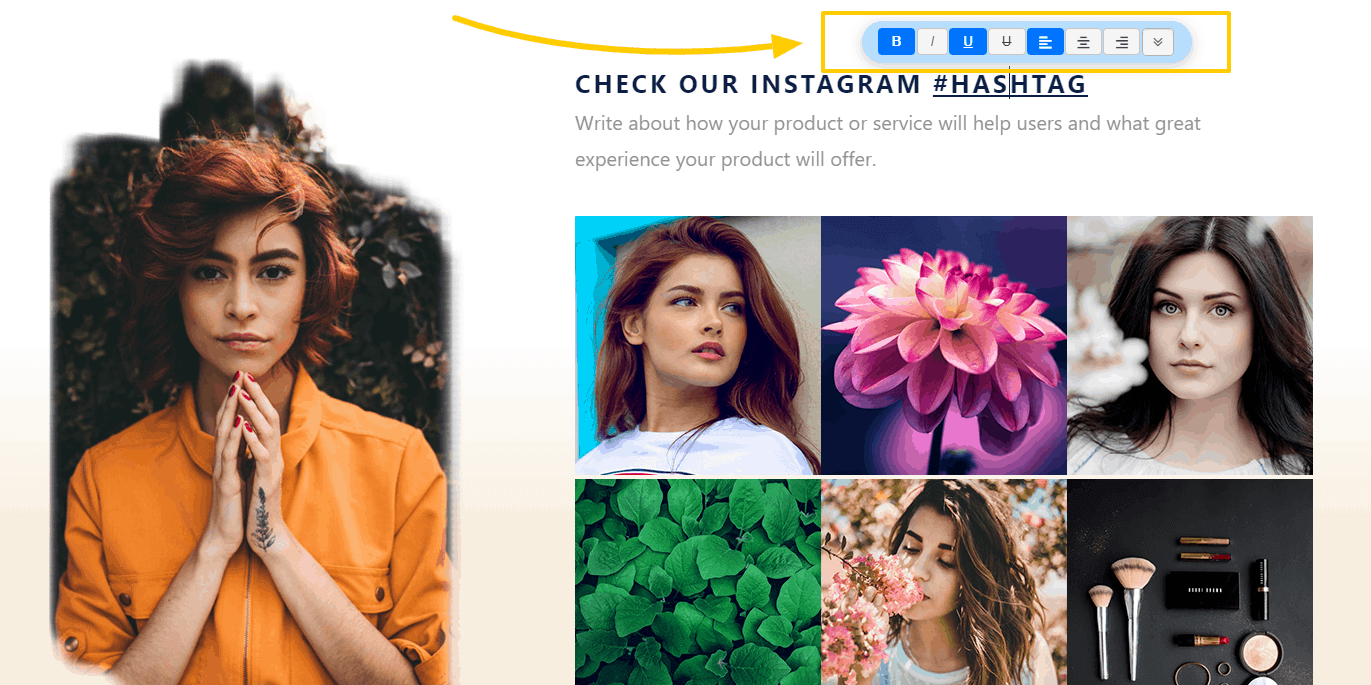Select the align left icon
Viewport: 1371px width, 685px height.
(1045, 42)
